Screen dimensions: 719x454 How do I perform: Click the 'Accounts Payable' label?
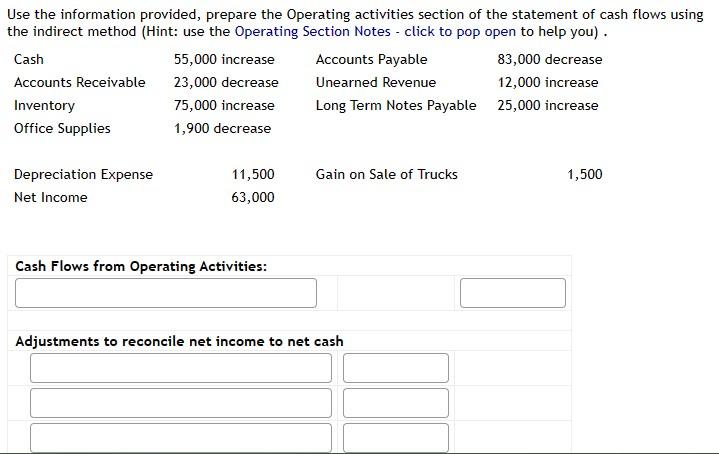(x=371, y=60)
